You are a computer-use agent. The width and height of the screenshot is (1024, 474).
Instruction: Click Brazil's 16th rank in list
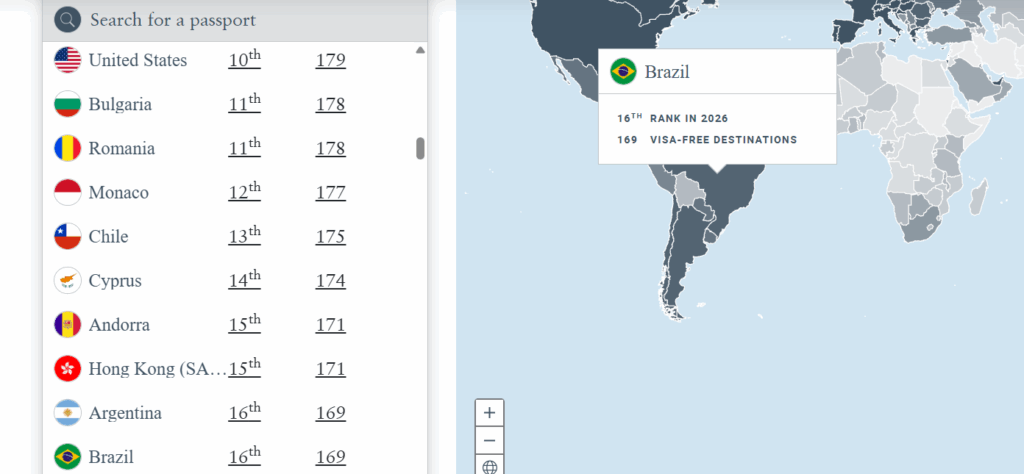pos(244,456)
